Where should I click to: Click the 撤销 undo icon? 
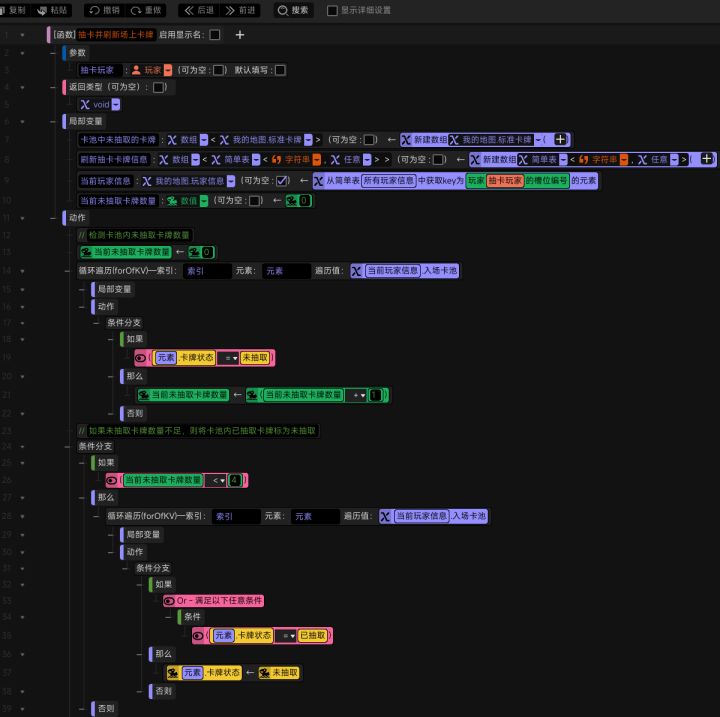[95, 10]
